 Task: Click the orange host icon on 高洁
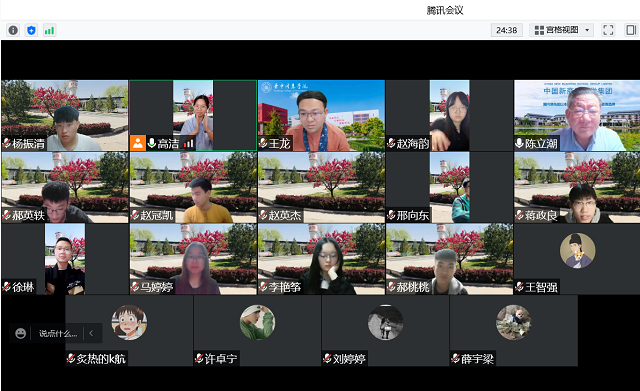click(138, 143)
